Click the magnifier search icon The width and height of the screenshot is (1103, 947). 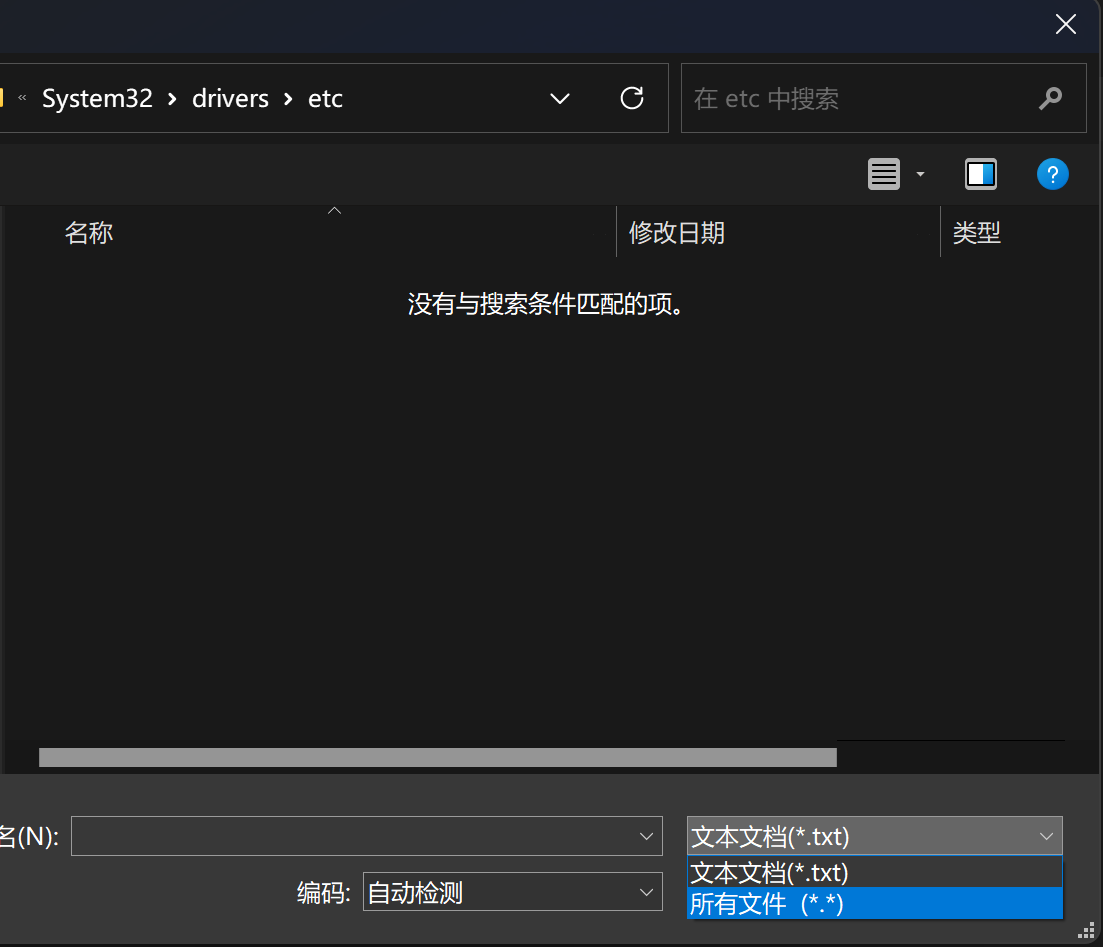tap(1050, 98)
